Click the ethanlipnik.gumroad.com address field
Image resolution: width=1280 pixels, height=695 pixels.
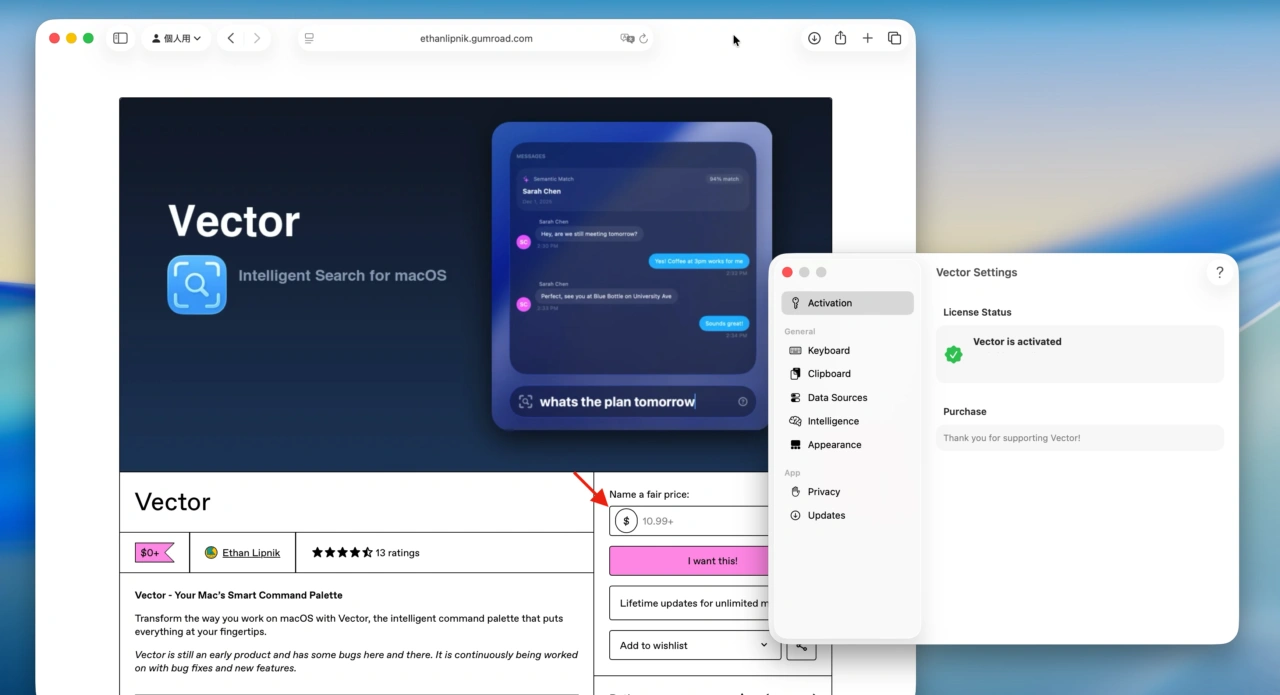coord(476,38)
